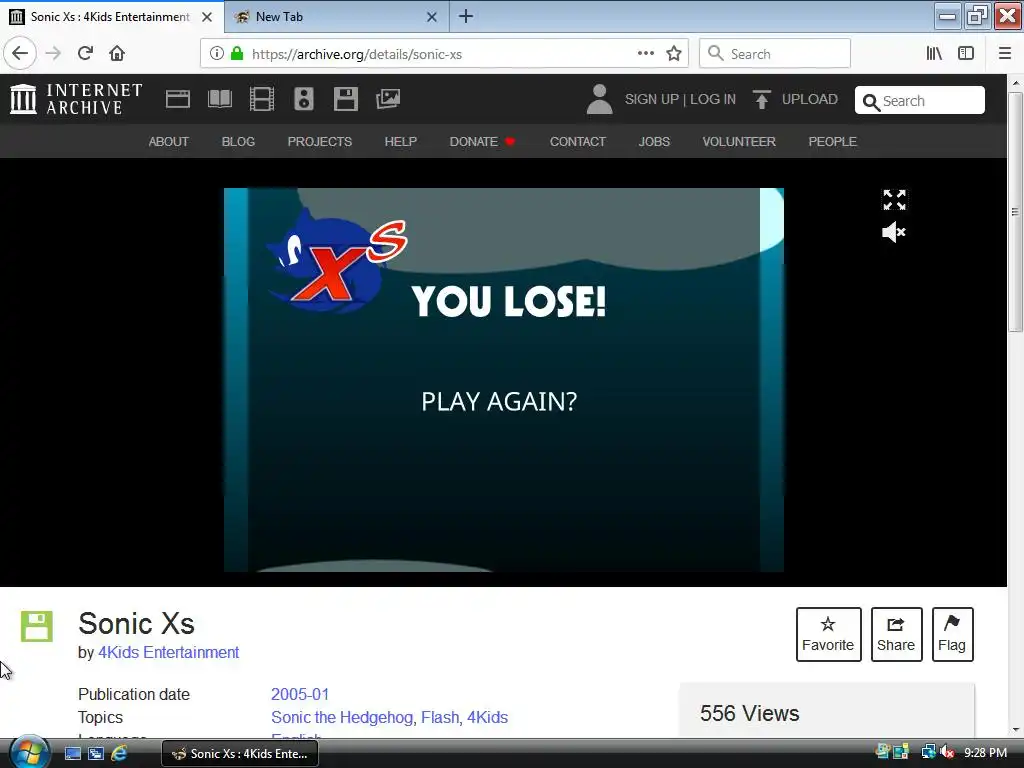
Task: Click the Share button
Action: pos(896,634)
